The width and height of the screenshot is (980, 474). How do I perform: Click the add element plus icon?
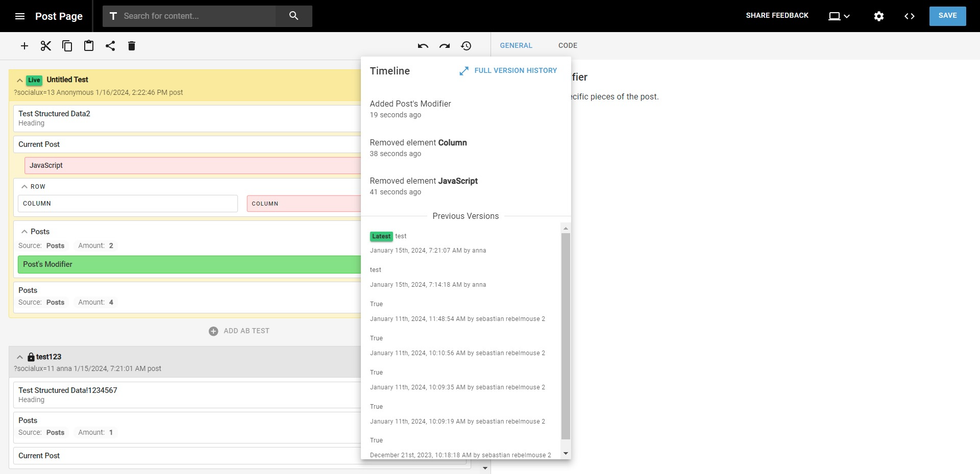click(x=24, y=46)
